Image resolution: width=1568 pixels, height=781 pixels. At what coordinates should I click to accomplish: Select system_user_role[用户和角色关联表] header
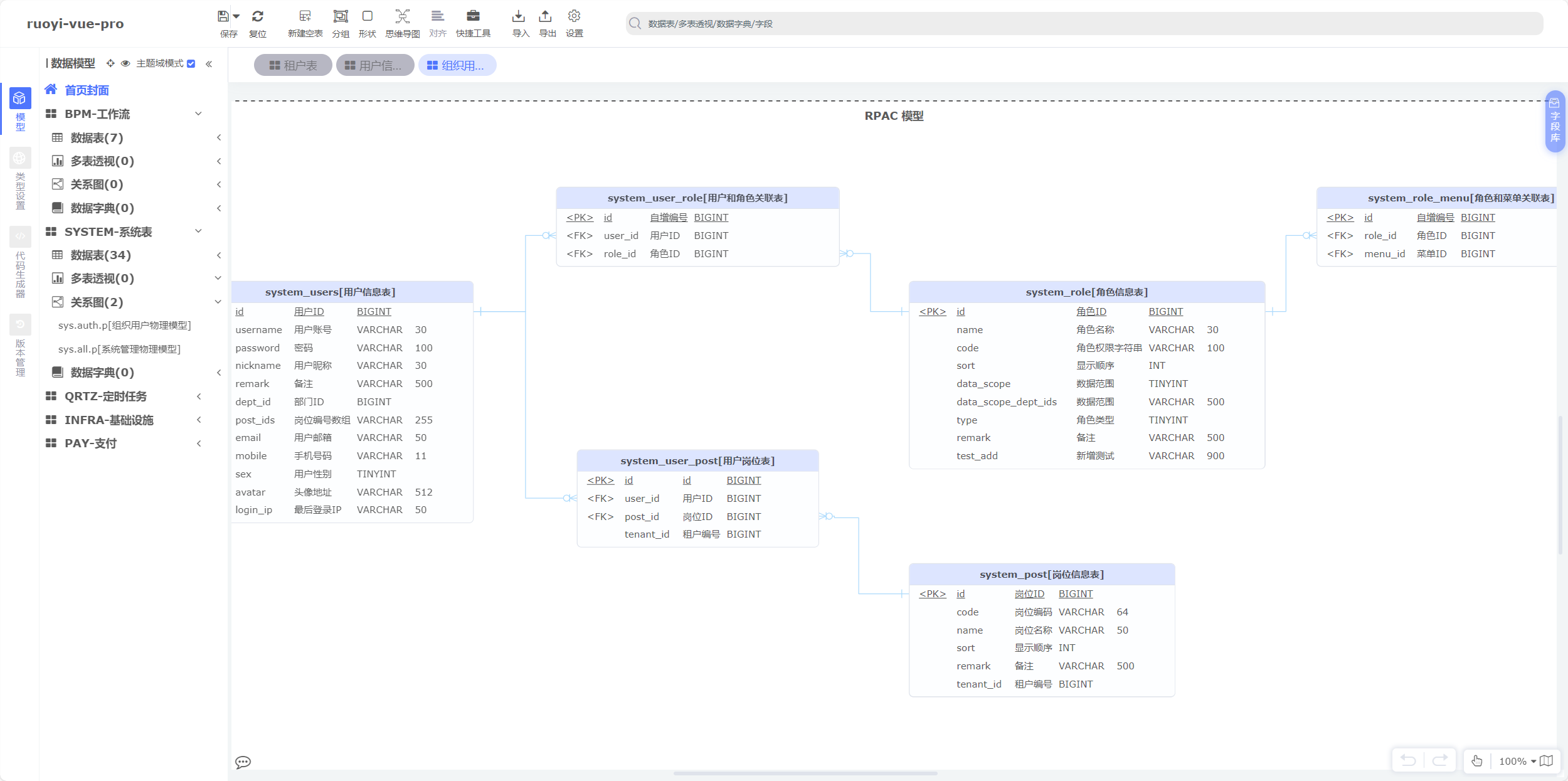(697, 198)
